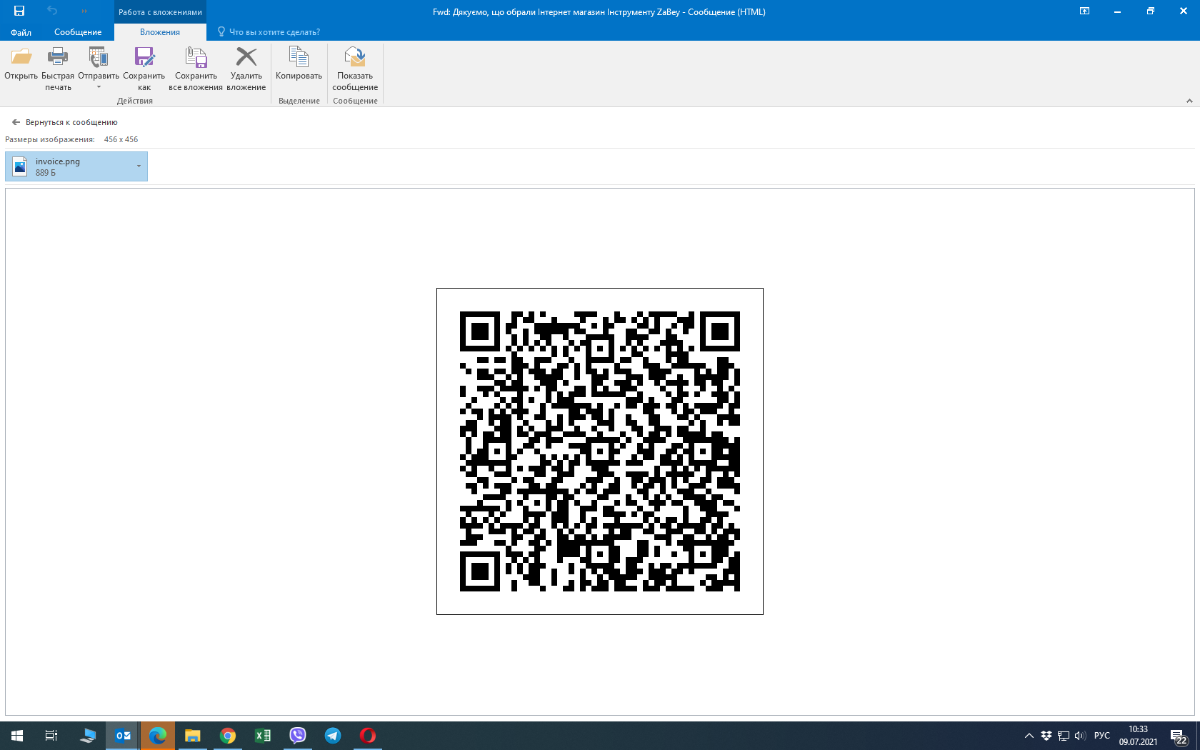Click the 456 x 456 image size value
The height and width of the screenshot is (750, 1200).
coord(121,139)
